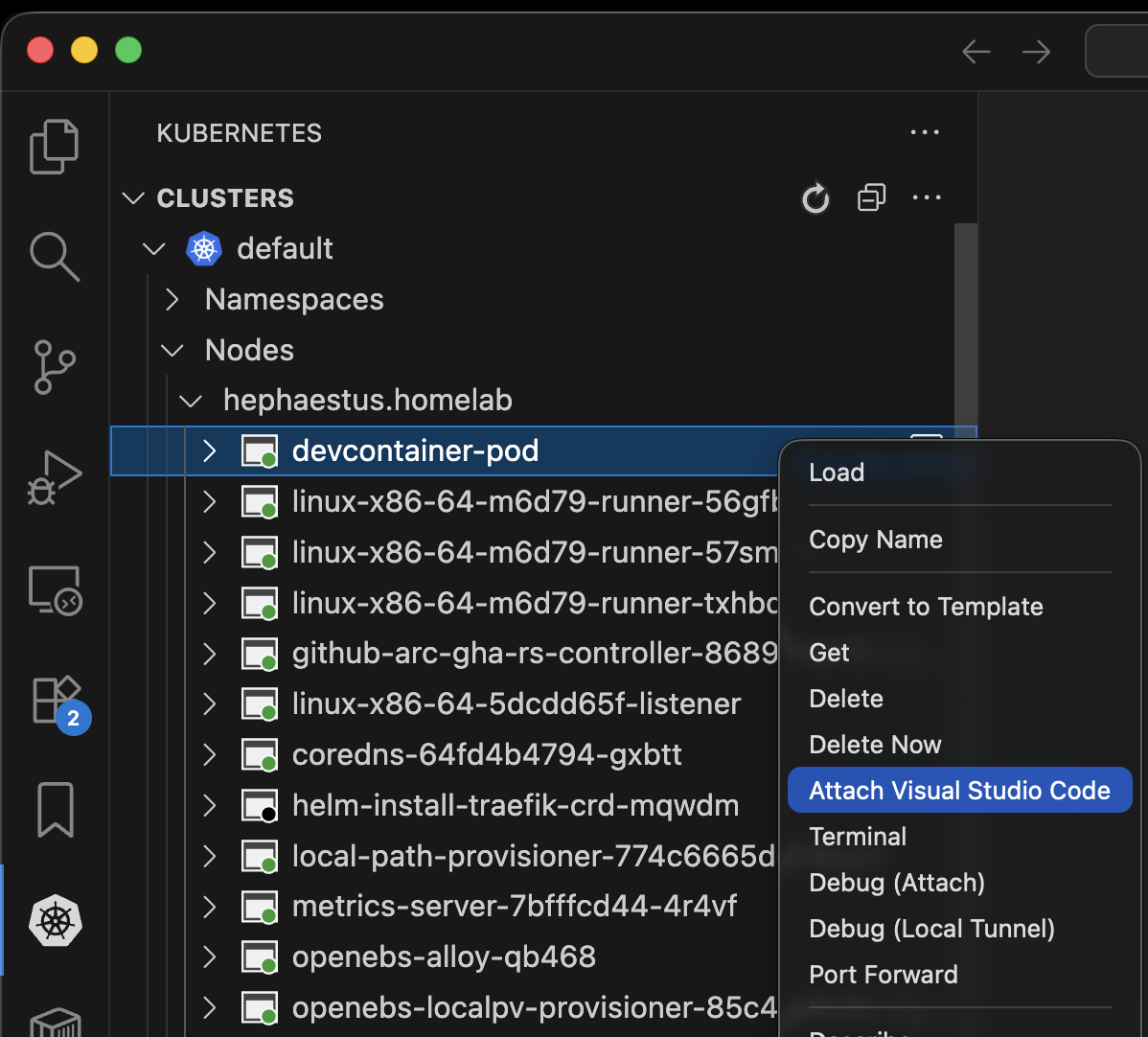Open Extensions view with badge 2
The image size is (1148, 1037).
pos(55,701)
